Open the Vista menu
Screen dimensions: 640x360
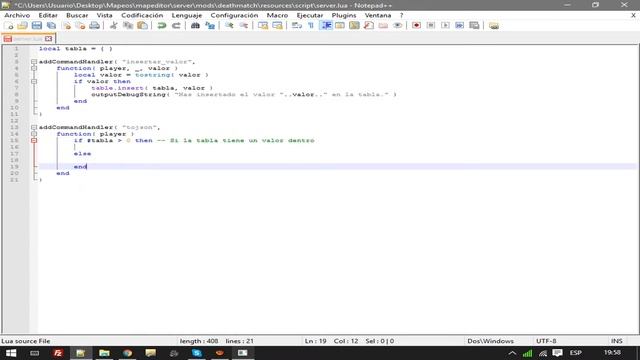104,15
